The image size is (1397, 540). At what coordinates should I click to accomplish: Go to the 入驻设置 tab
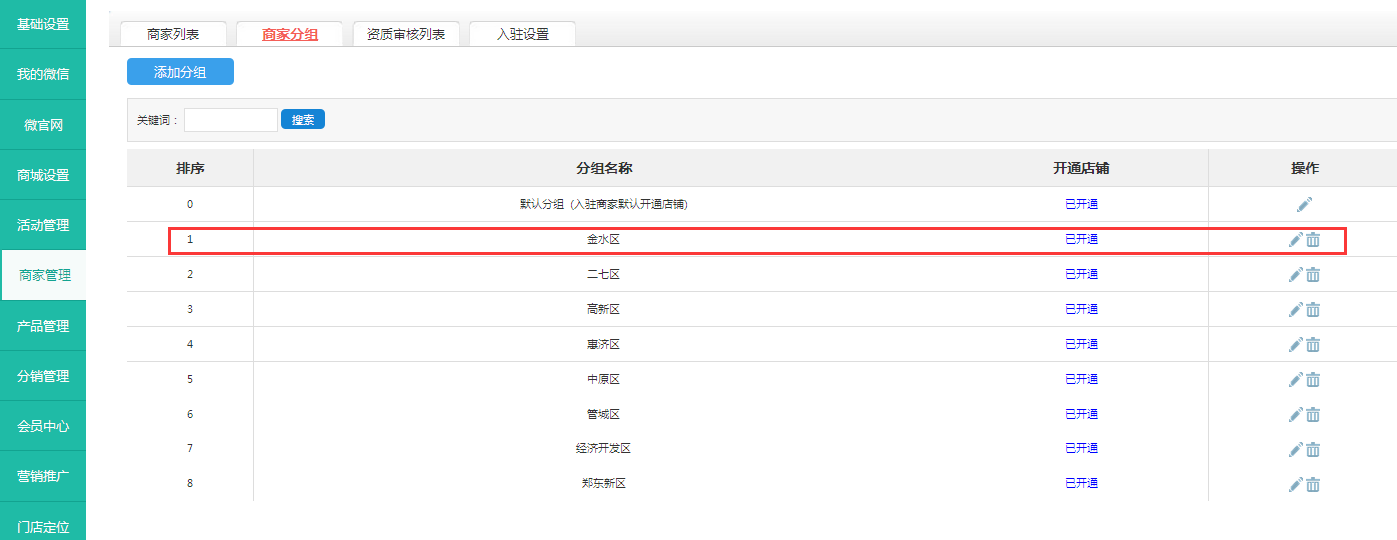(522, 34)
